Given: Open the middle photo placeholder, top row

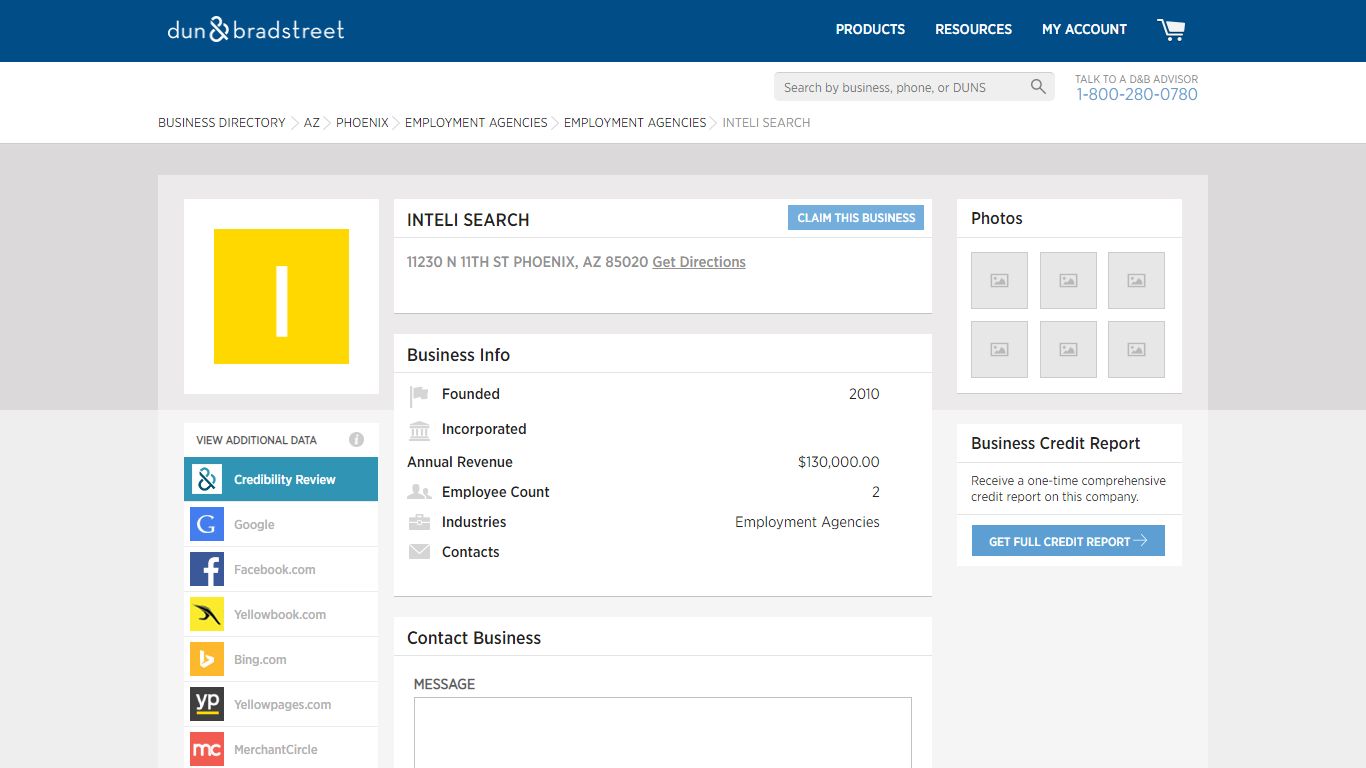Looking at the screenshot, I should point(1068,280).
